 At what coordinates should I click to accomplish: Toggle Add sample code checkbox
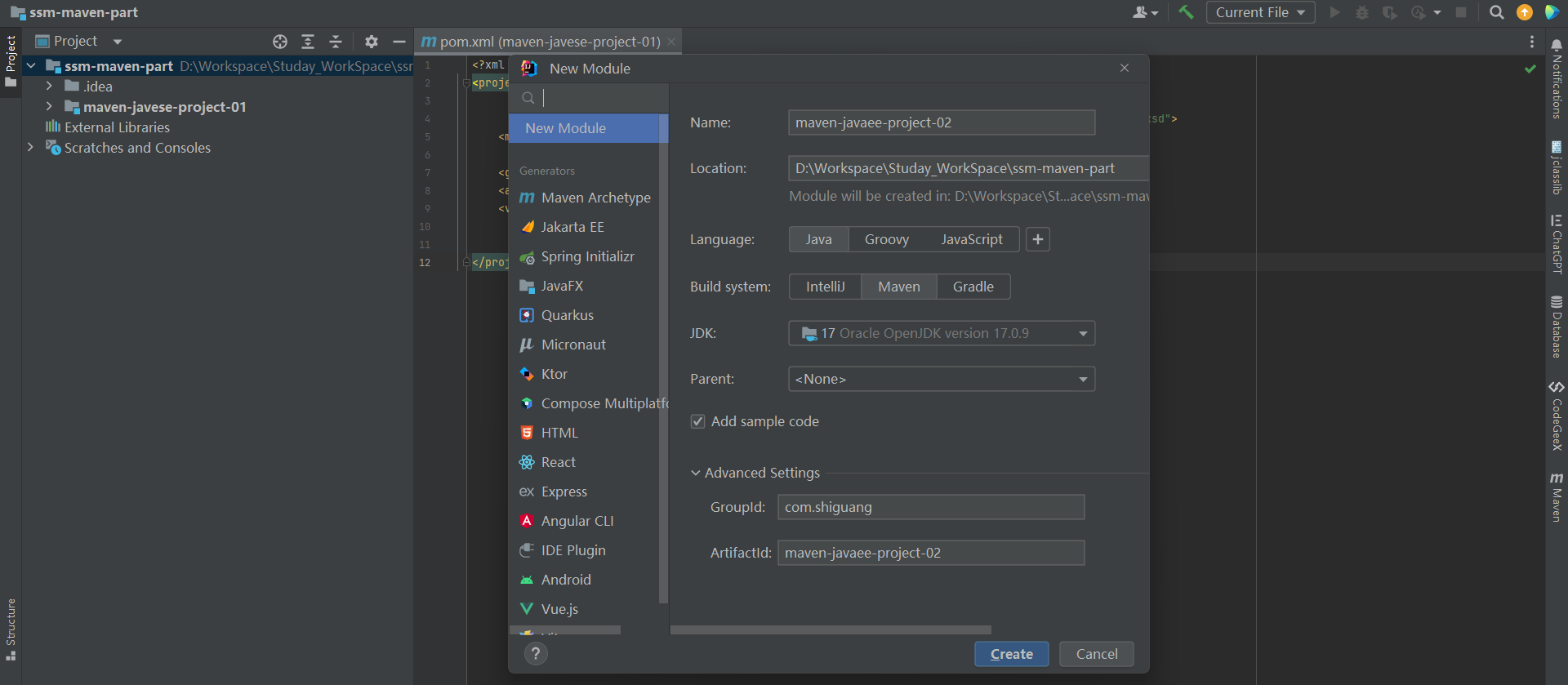pos(698,421)
